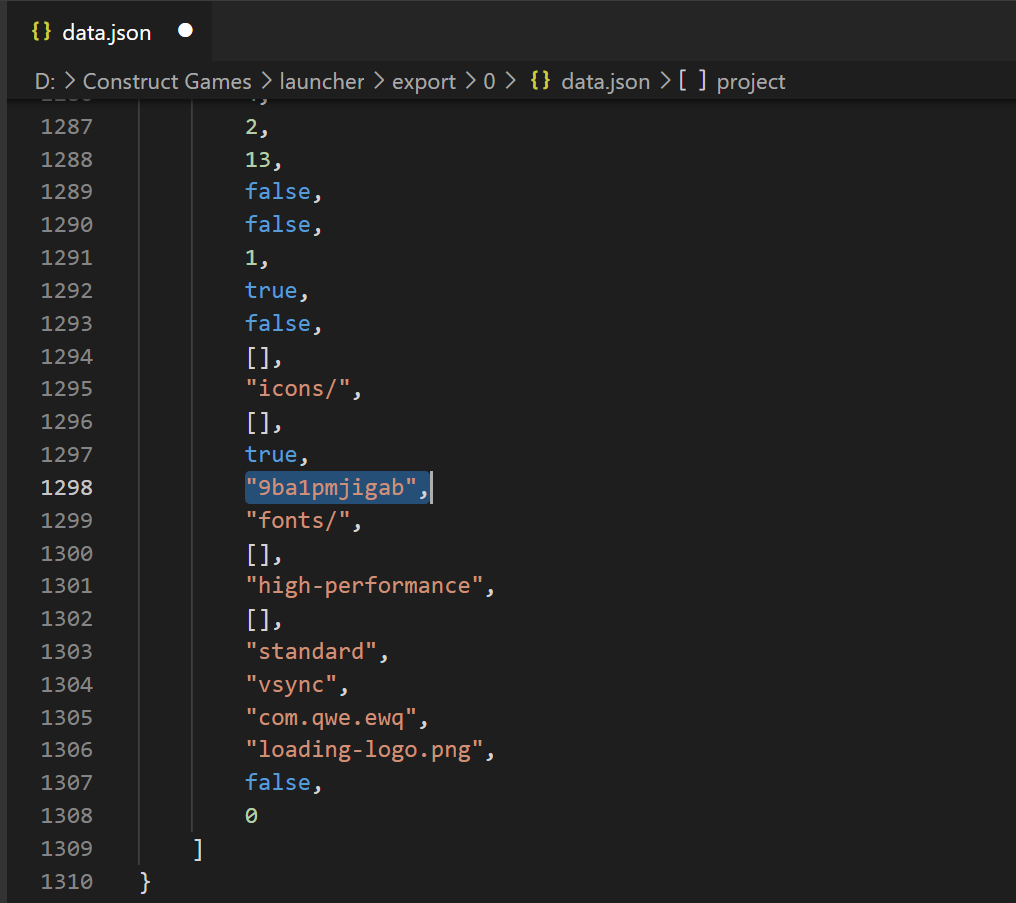Screen dimensions: 1016x903
Task: Click the braces icon before data.json in breadcrumbs
Action: [x=540, y=80]
